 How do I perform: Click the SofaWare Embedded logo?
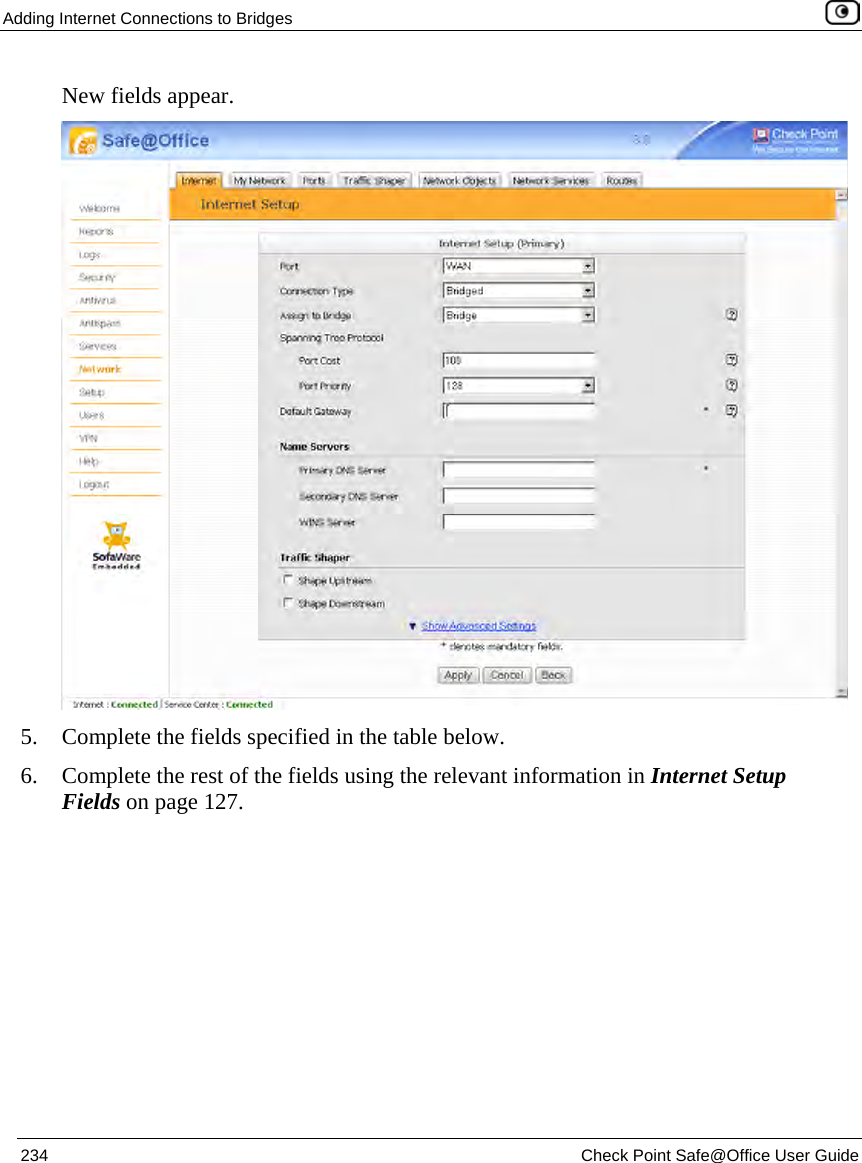coord(116,546)
